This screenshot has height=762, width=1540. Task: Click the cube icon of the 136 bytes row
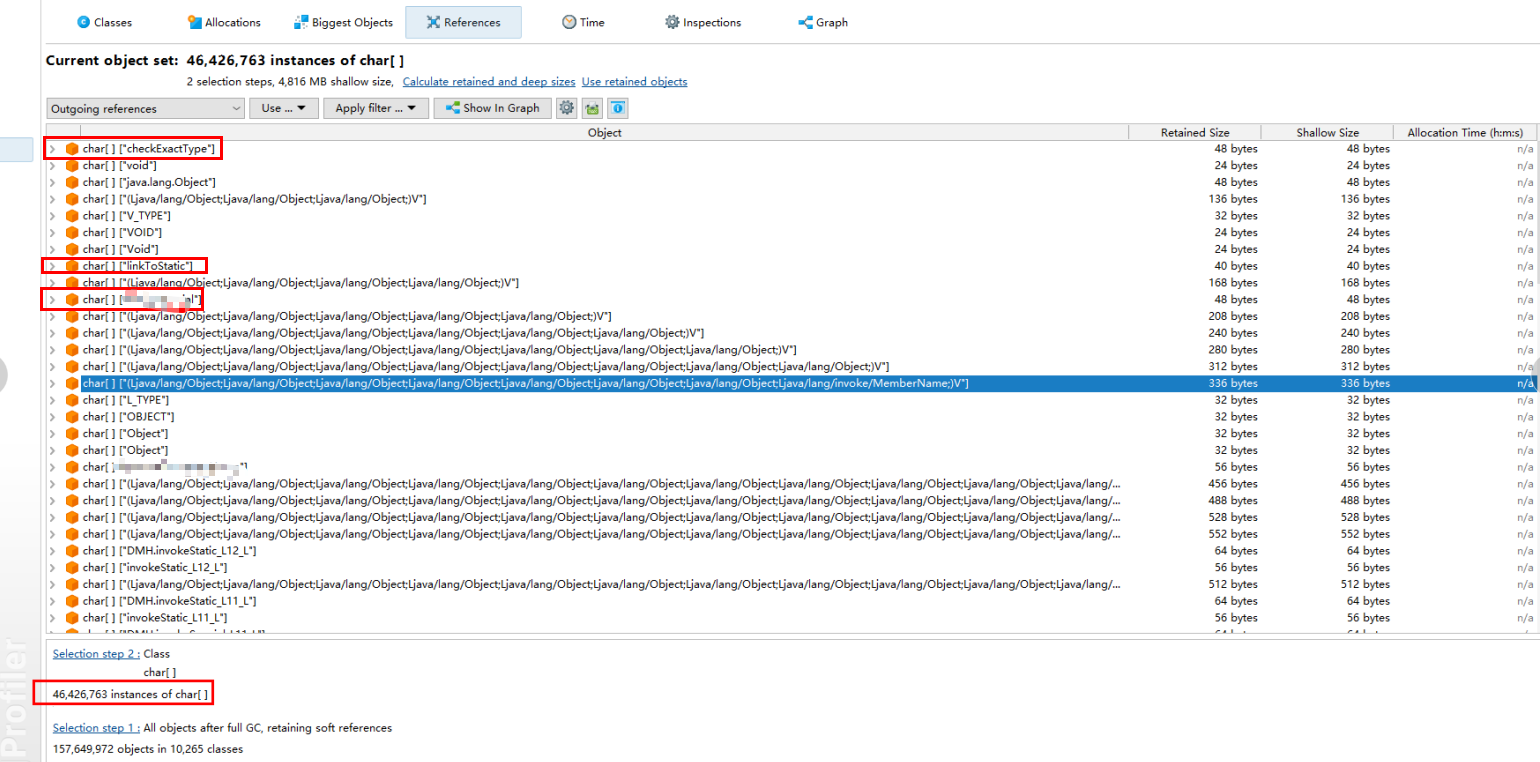click(72, 199)
